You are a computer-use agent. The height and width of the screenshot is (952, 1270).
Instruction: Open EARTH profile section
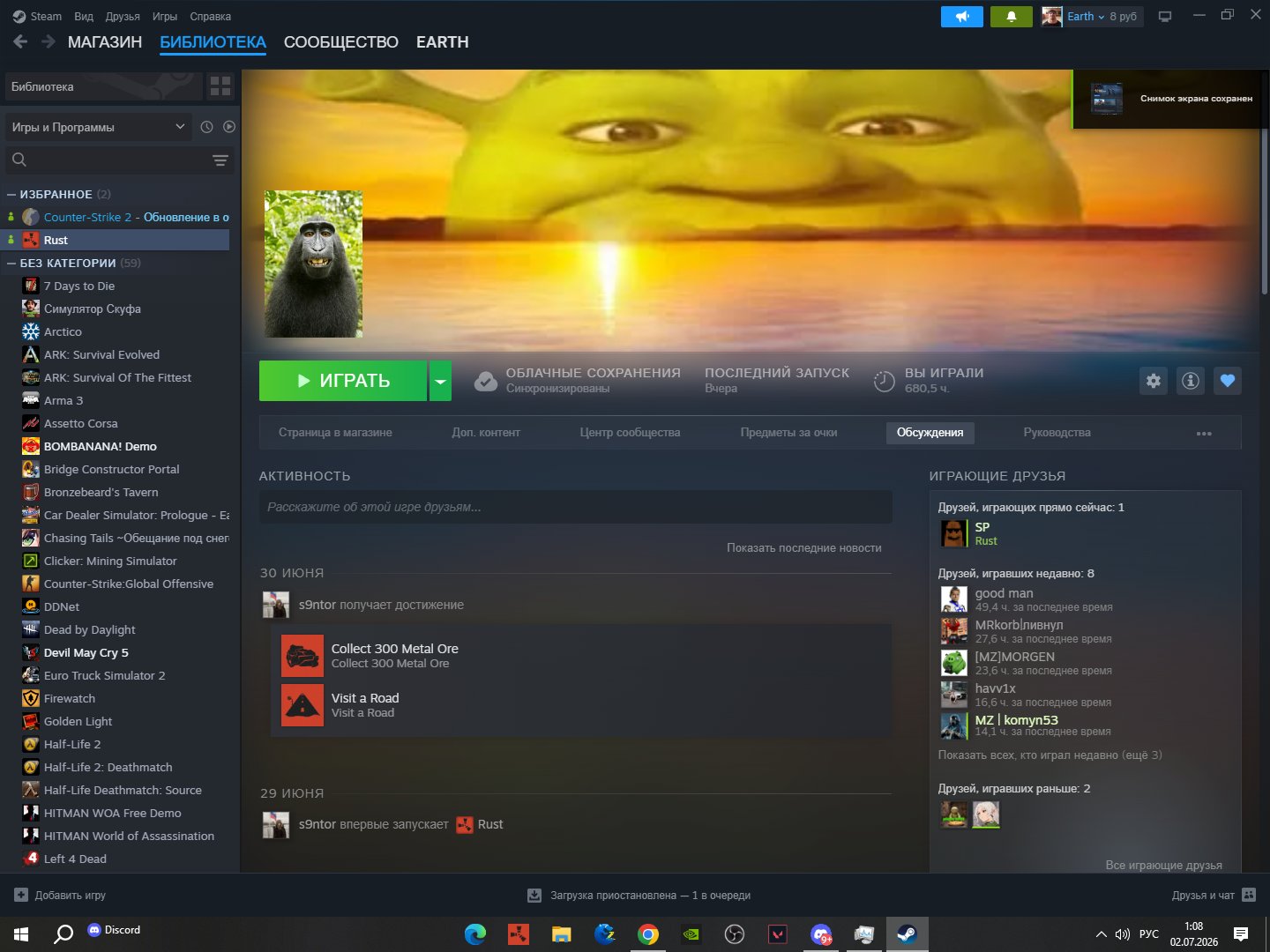(443, 42)
